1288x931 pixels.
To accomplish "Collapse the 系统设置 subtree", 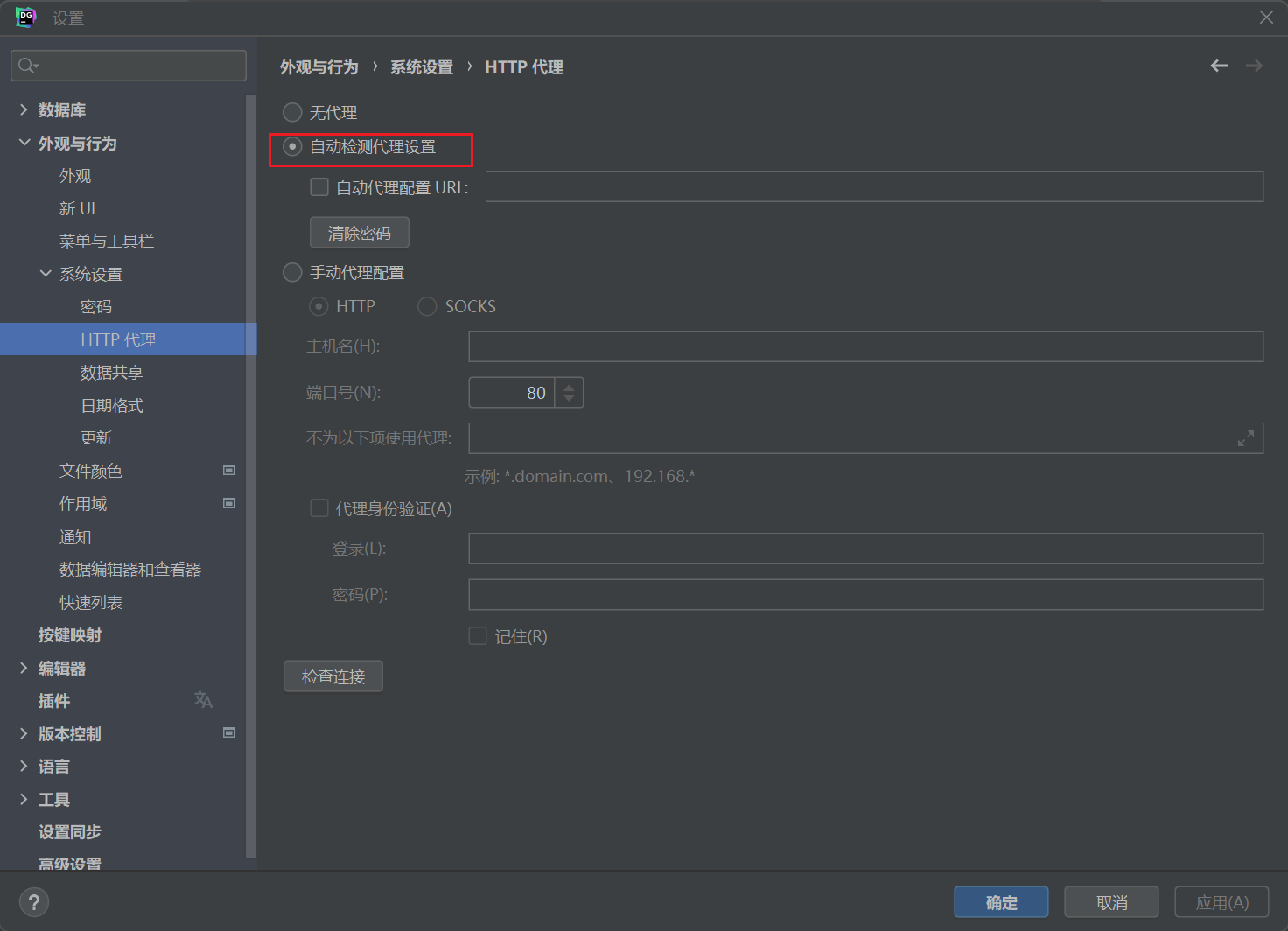I will [x=45, y=274].
